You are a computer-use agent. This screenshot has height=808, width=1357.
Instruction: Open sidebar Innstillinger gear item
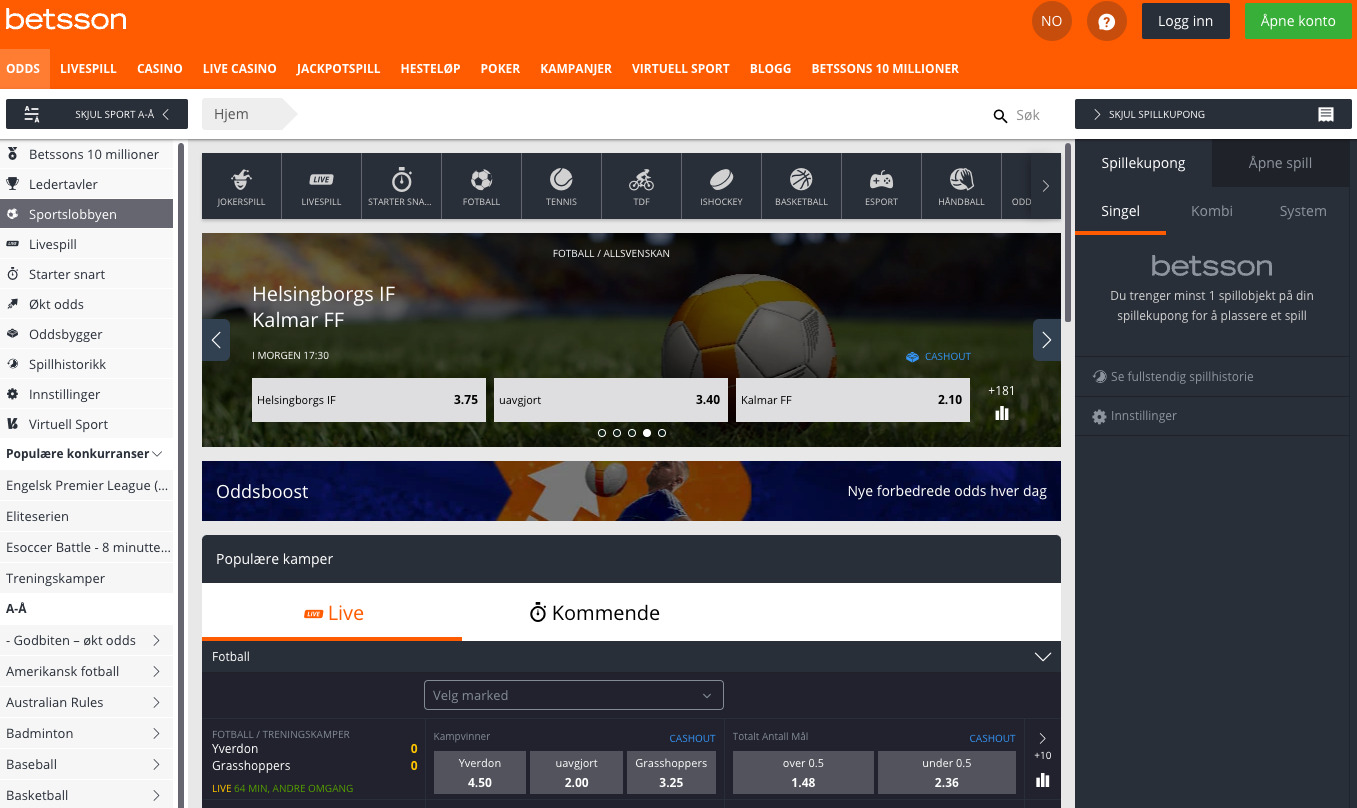[x=86, y=394]
